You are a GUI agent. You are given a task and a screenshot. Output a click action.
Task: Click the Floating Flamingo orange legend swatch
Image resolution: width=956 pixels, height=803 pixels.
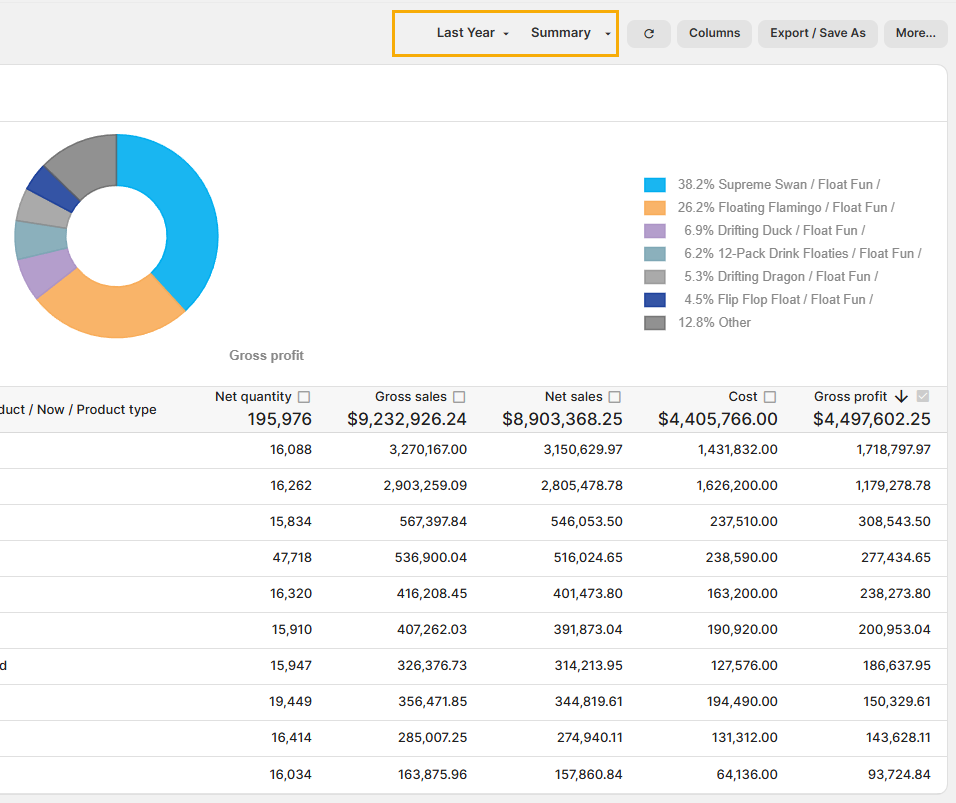point(655,208)
